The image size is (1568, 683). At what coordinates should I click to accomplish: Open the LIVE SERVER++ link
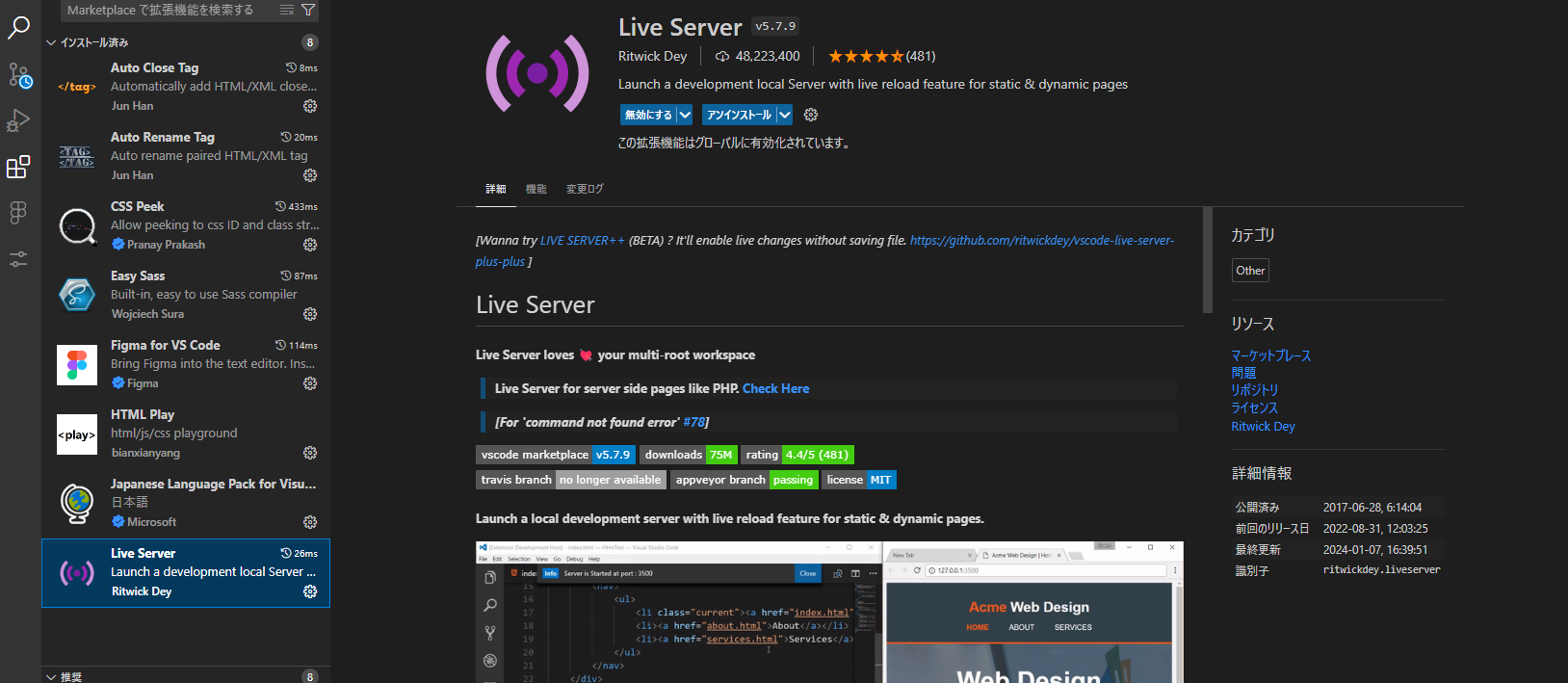point(583,241)
